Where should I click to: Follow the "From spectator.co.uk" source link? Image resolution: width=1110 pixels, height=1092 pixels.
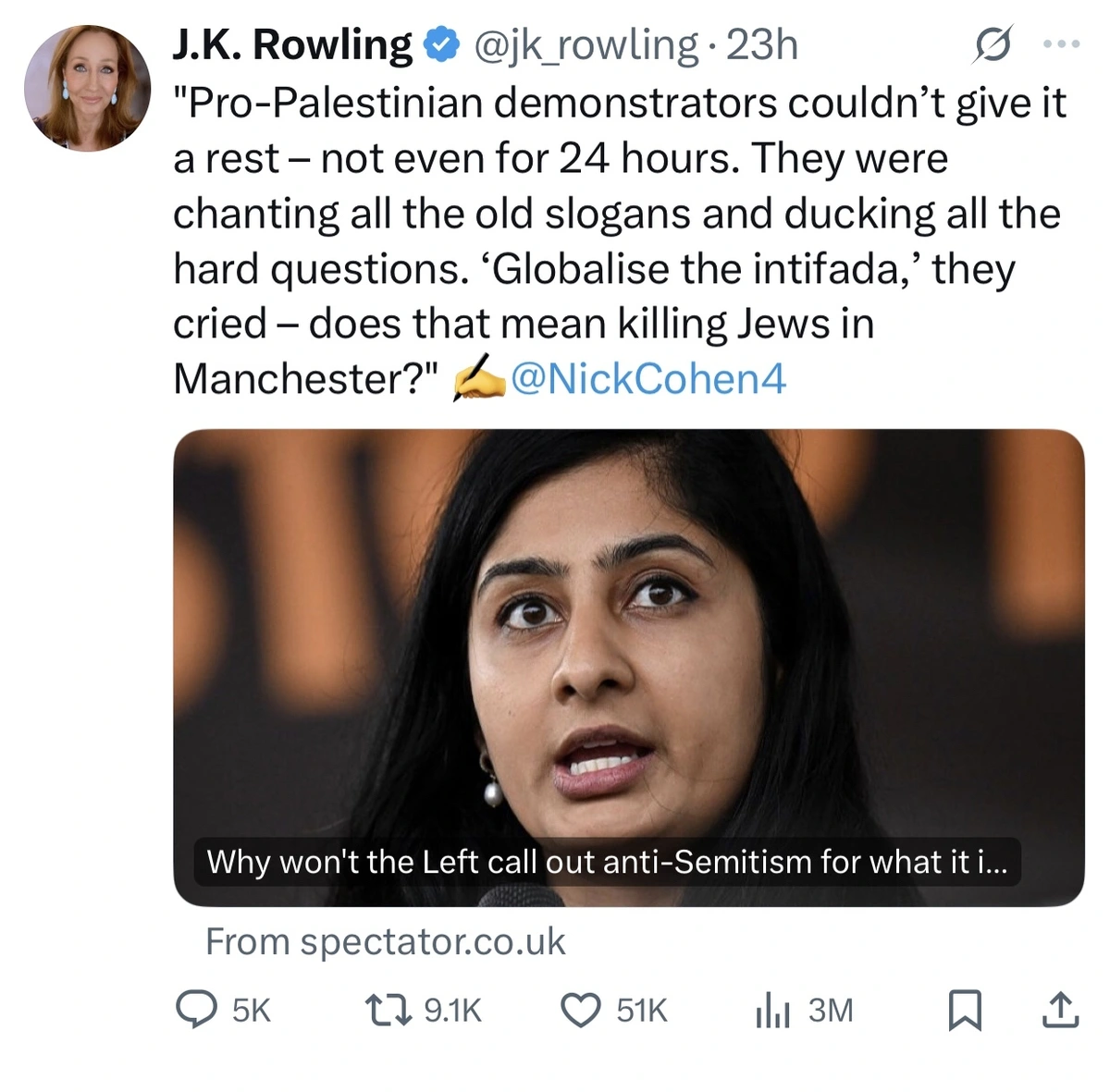385,941
